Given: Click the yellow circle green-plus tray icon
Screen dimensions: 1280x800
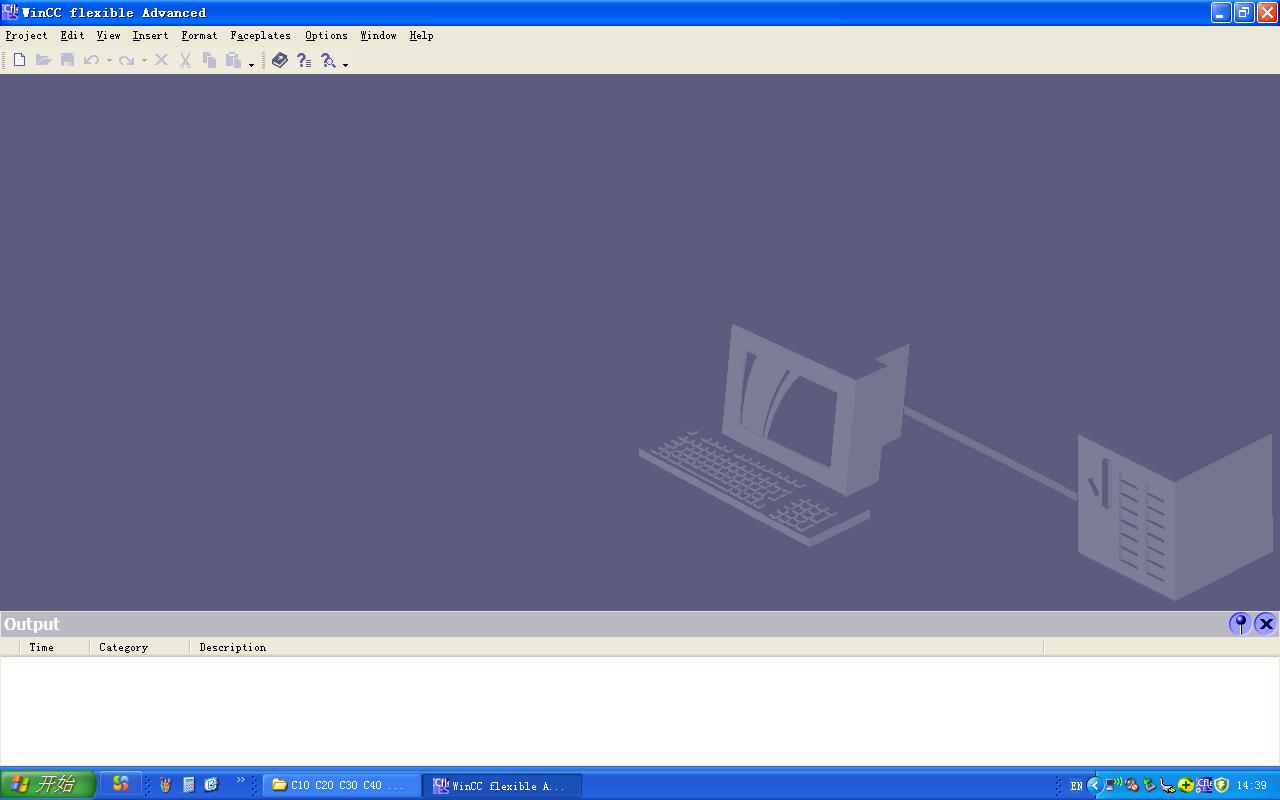Looking at the screenshot, I should pyautogui.click(x=1185, y=785).
